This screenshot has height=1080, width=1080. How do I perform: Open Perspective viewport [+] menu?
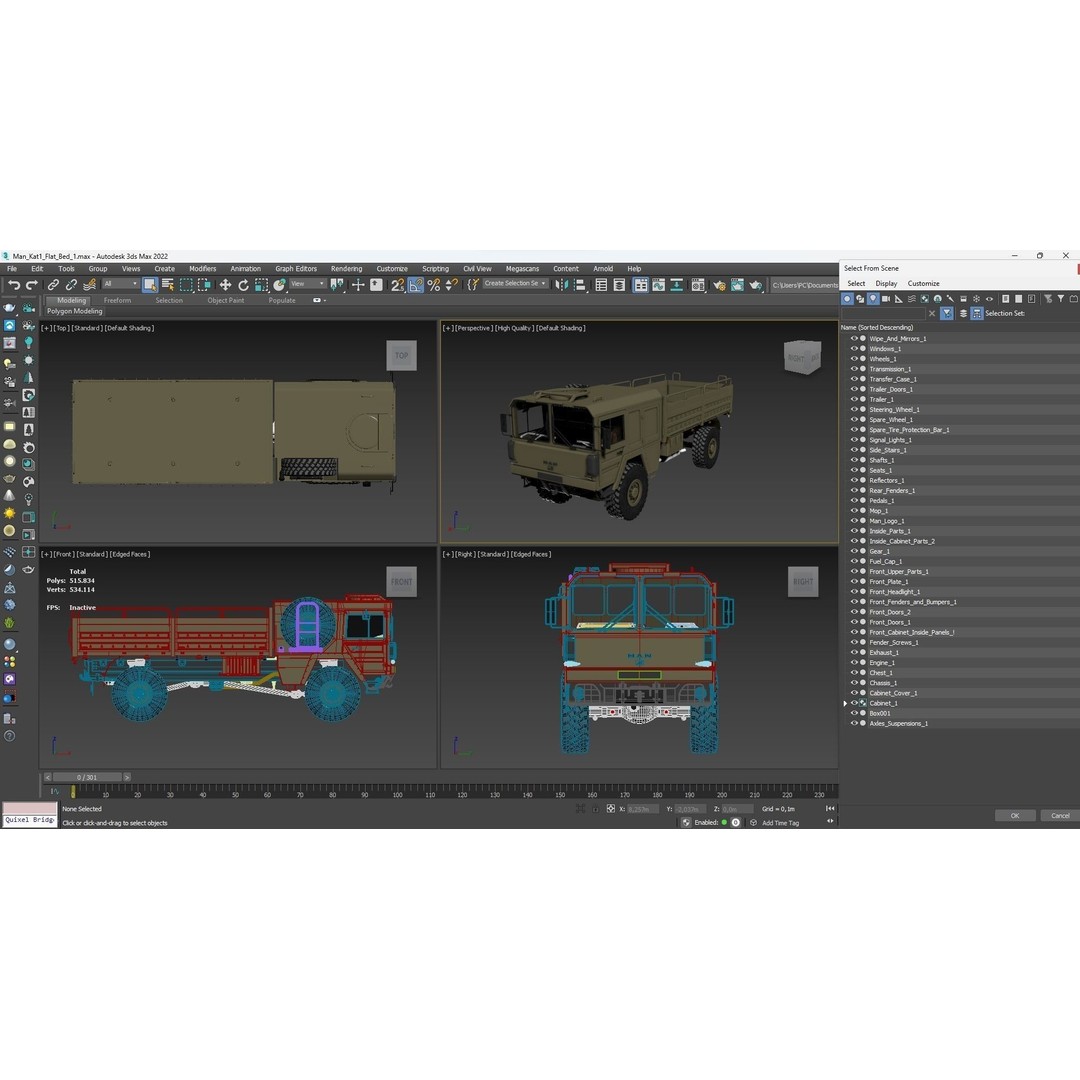(448, 328)
